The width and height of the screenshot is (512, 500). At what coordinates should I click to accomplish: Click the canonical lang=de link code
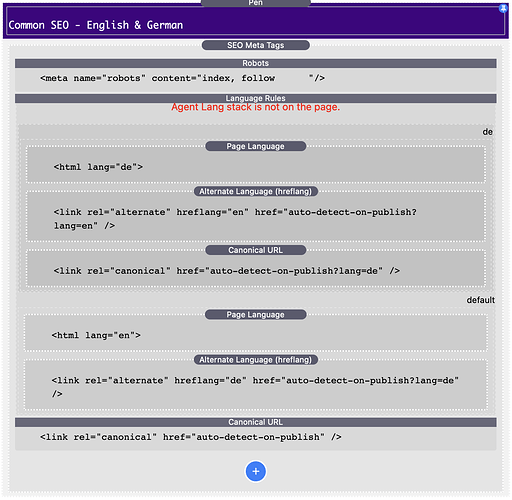tap(227, 271)
